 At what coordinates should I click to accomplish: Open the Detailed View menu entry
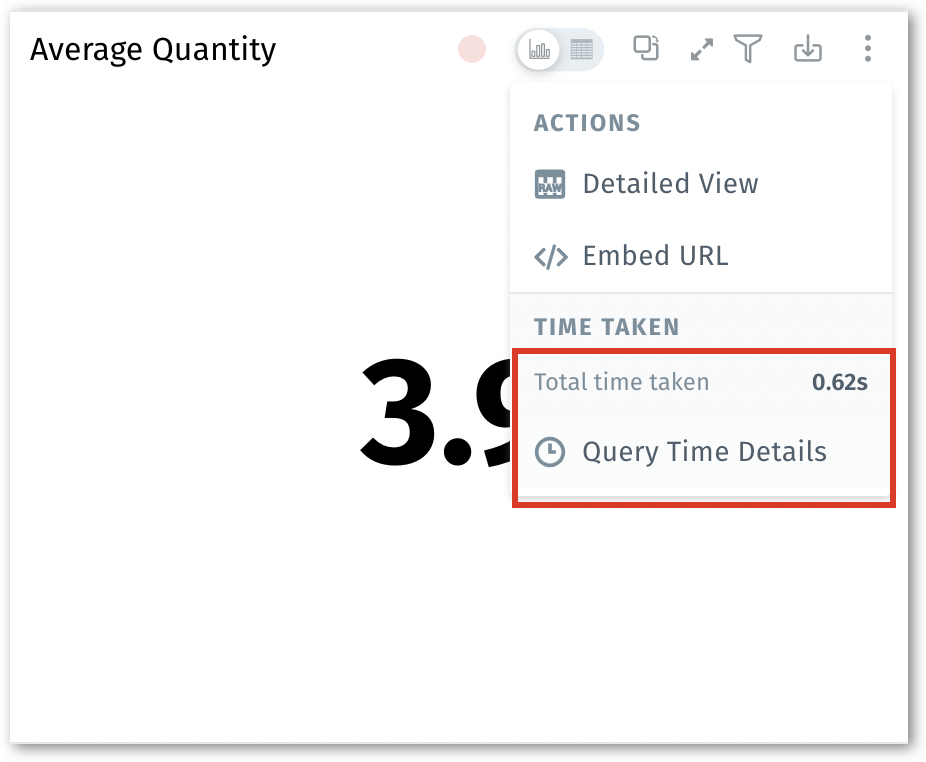670,184
